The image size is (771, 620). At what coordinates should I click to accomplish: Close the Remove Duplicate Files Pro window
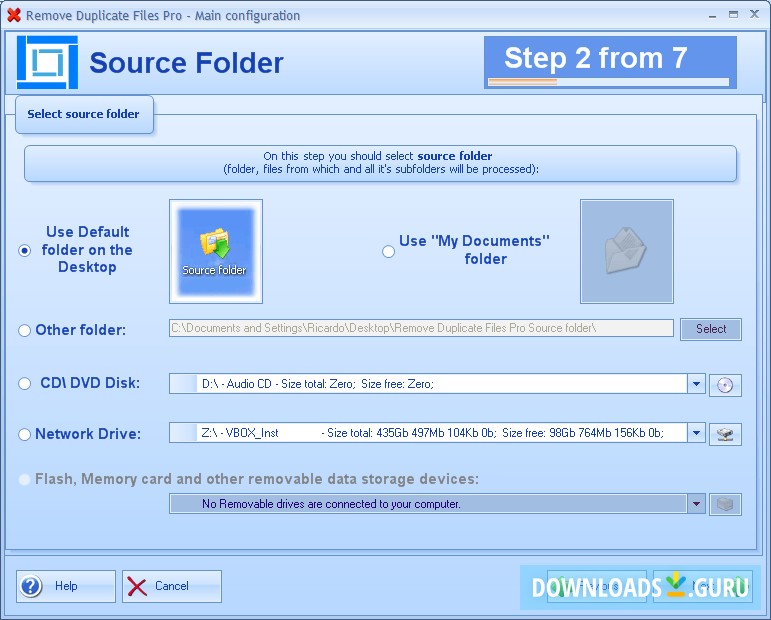tap(754, 14)
